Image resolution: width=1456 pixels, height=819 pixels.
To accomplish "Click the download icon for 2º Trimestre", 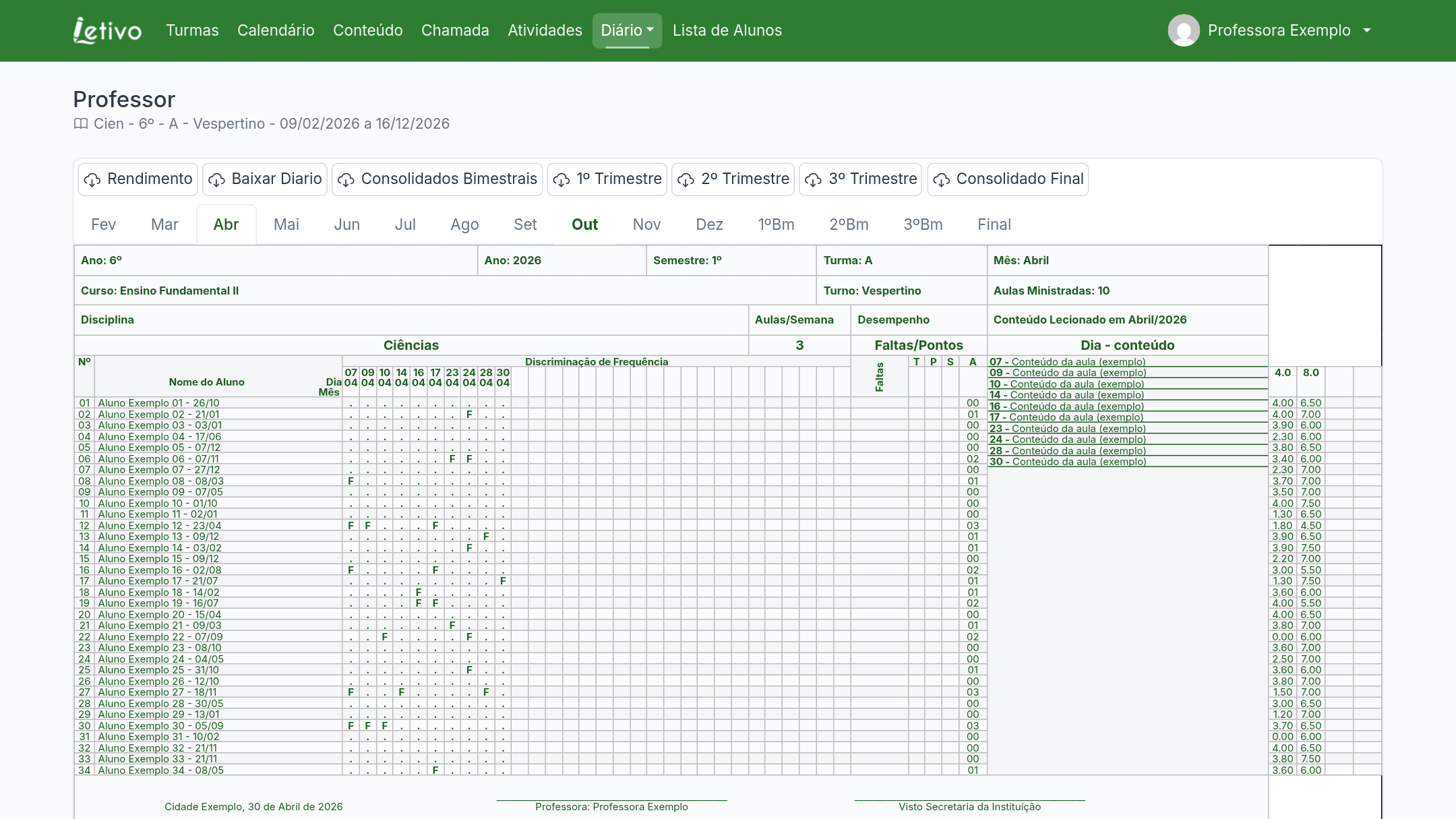I will tap(686, 180).
